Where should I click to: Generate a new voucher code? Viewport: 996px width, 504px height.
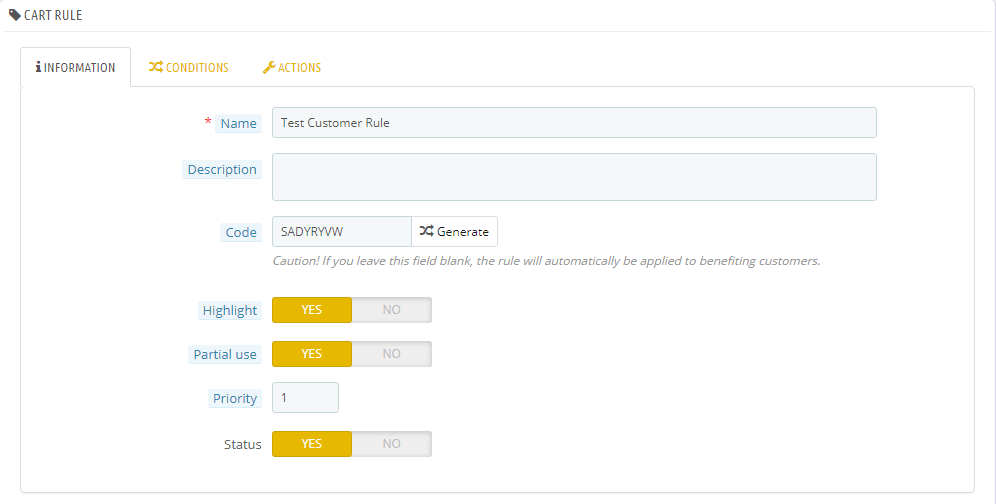point(454,231)
